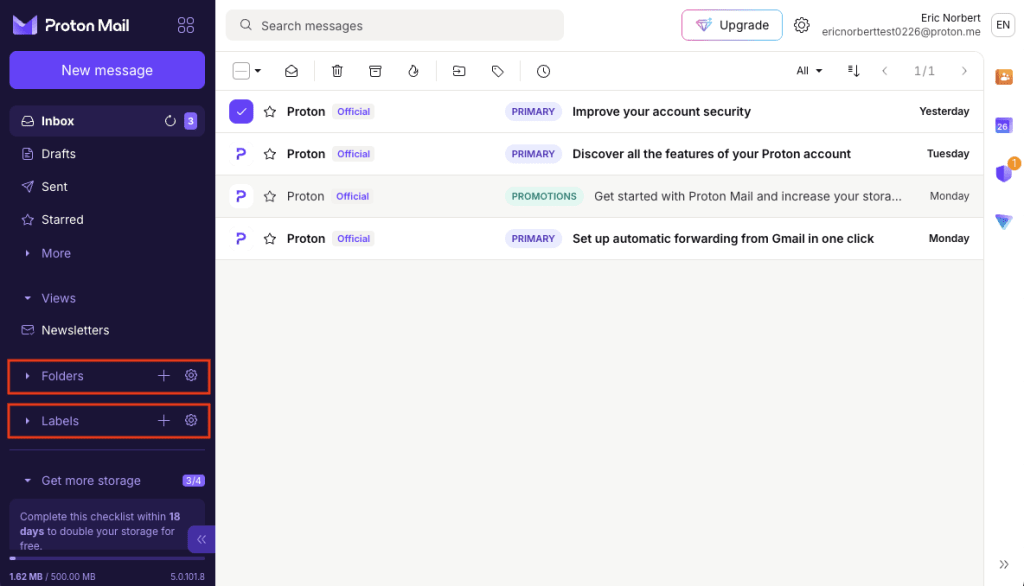Open Contacts from the right side panel

(x=1004, y=76)
